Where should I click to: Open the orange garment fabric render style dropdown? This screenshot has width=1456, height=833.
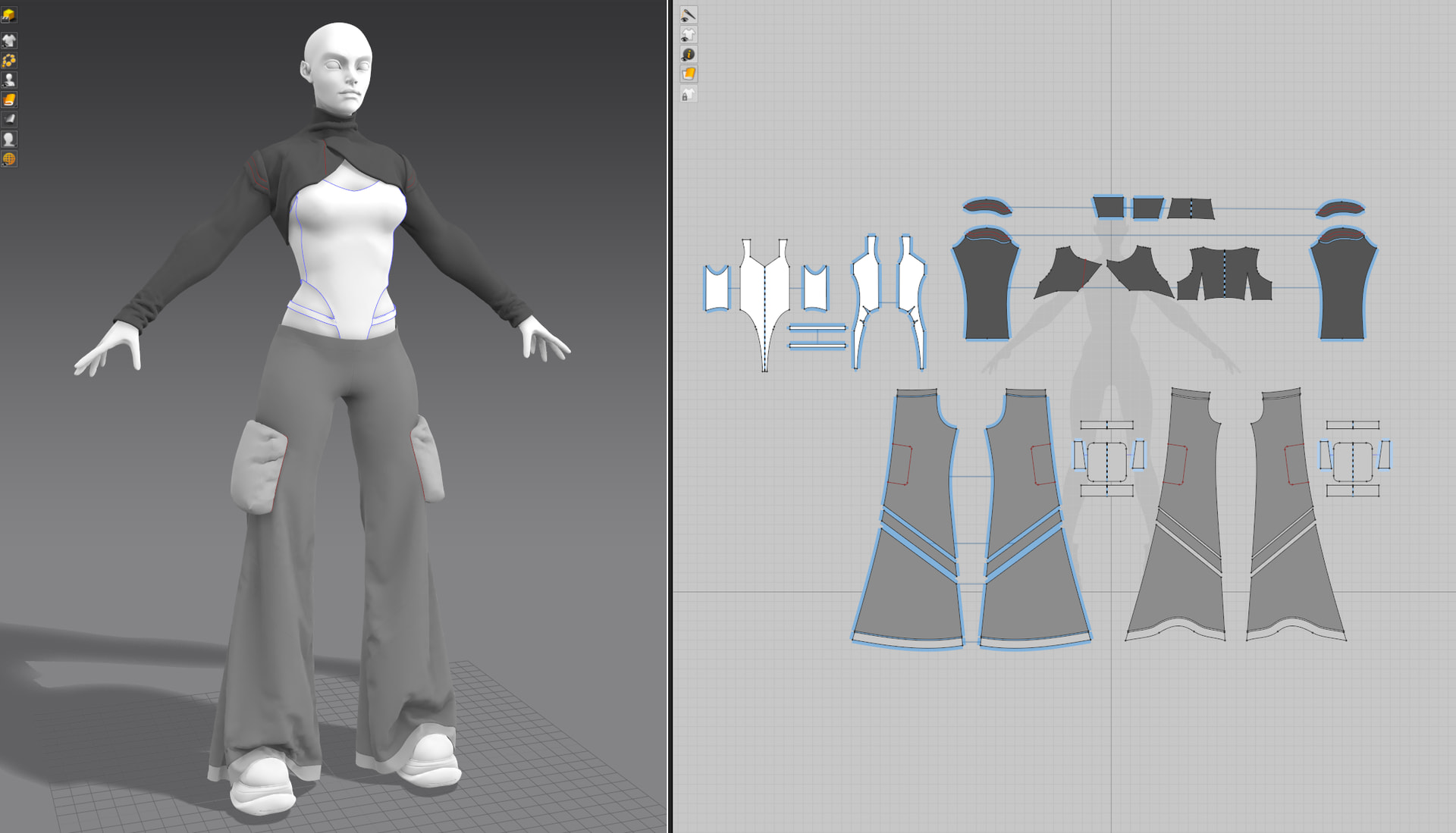[x=9, y=100]
